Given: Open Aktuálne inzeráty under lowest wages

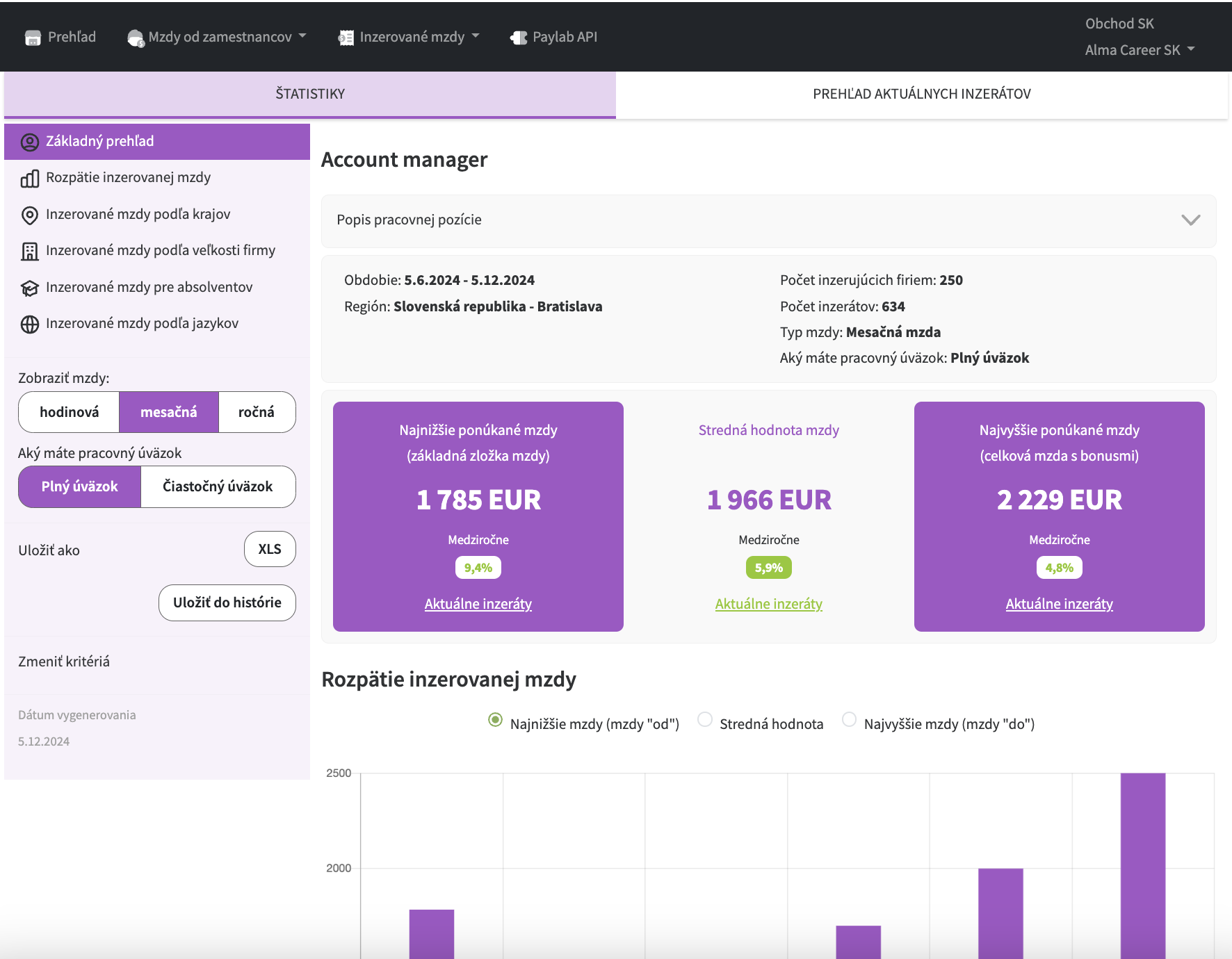Looking at the screenshot, I should point(478,604).
